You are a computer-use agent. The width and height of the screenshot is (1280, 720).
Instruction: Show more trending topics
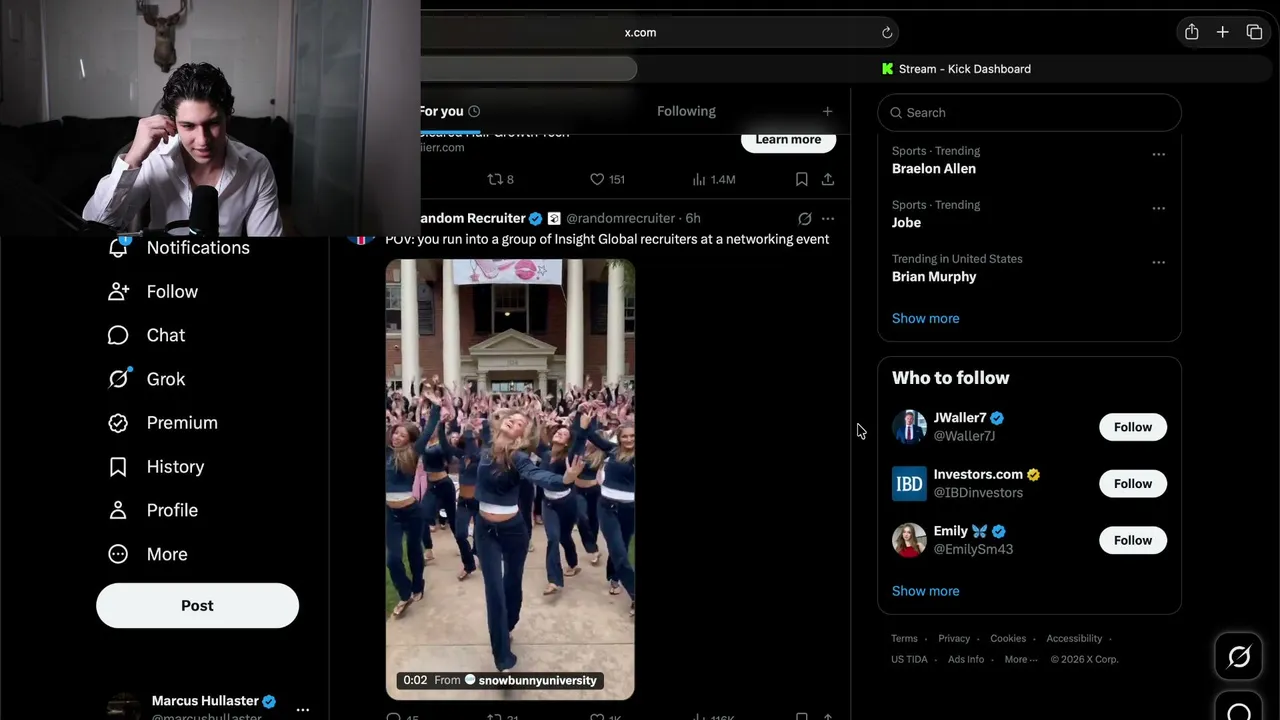[925, 318]
